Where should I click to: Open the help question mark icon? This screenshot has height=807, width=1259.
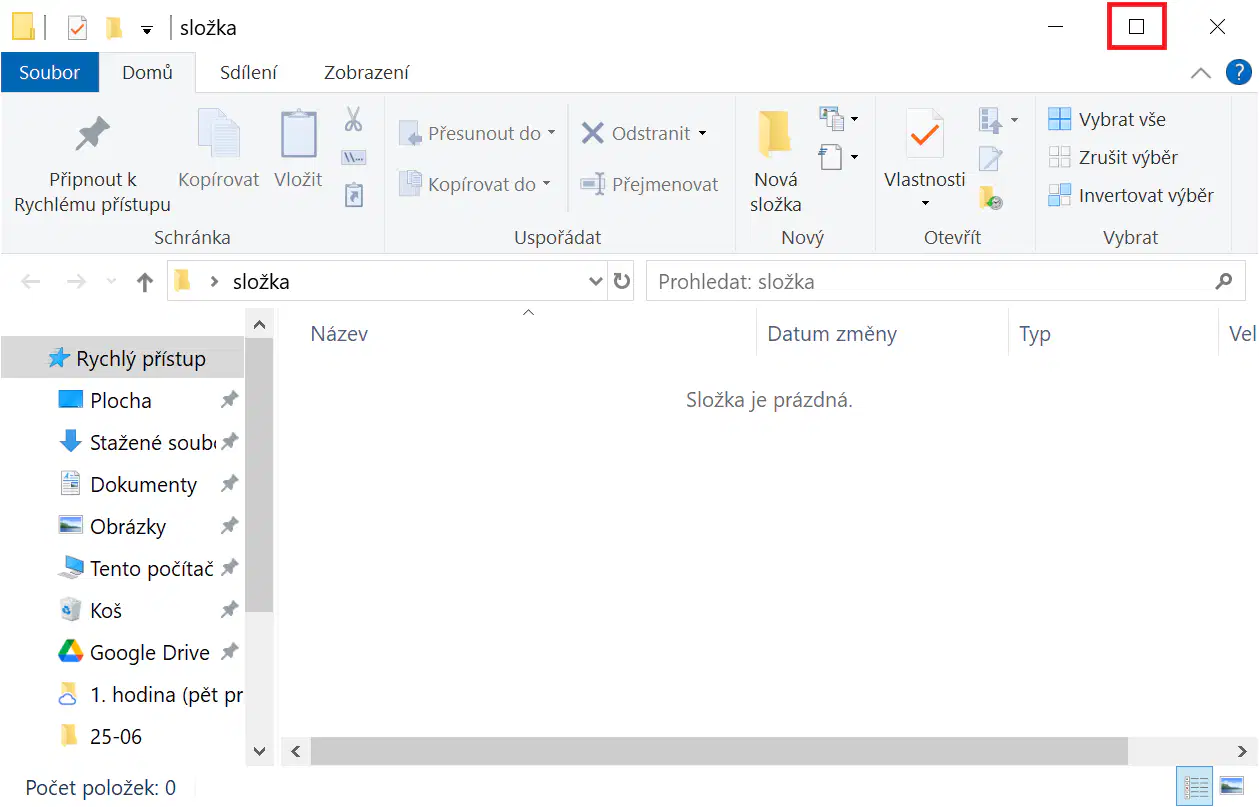[x=1238, y=72]
